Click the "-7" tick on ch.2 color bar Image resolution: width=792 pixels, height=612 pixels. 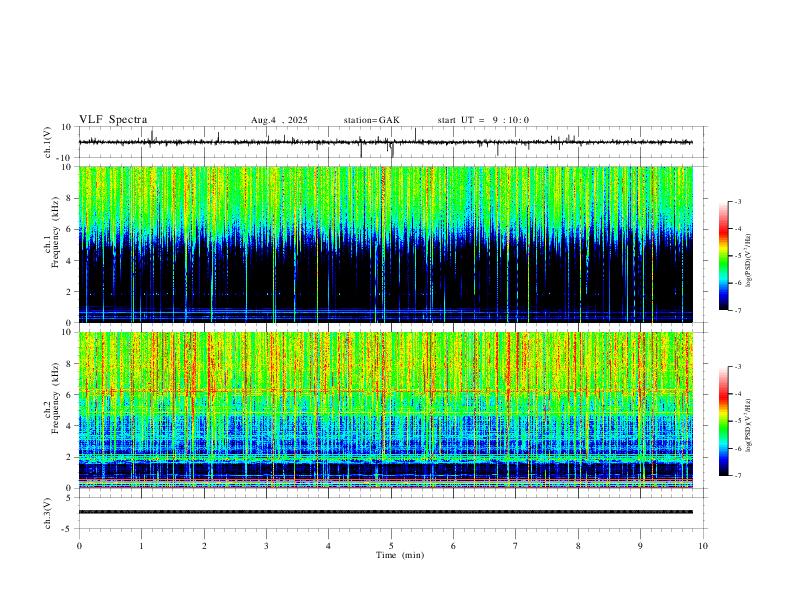[738, 476]
